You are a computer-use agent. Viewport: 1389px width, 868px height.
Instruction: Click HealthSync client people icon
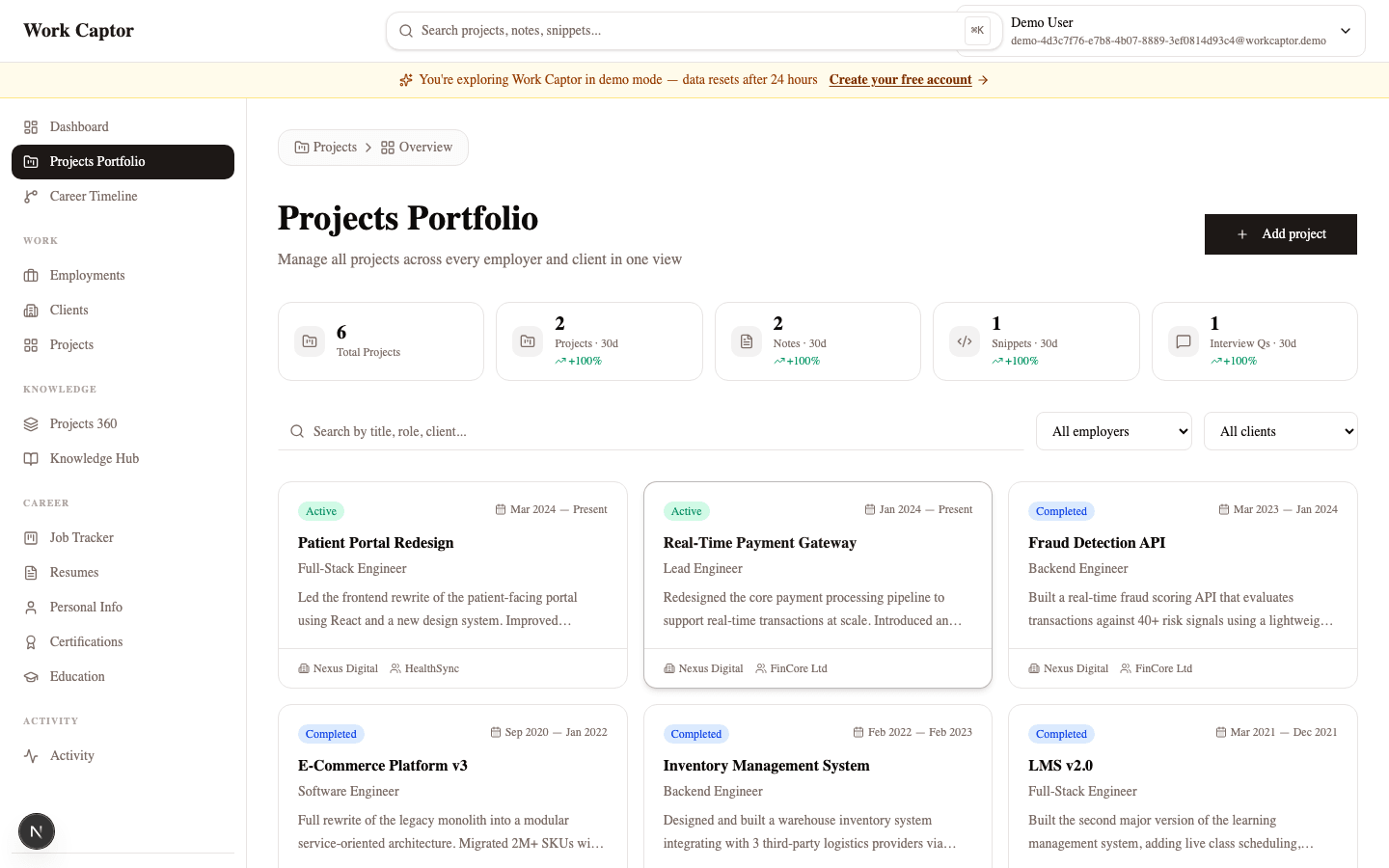(x=395, y=668)
